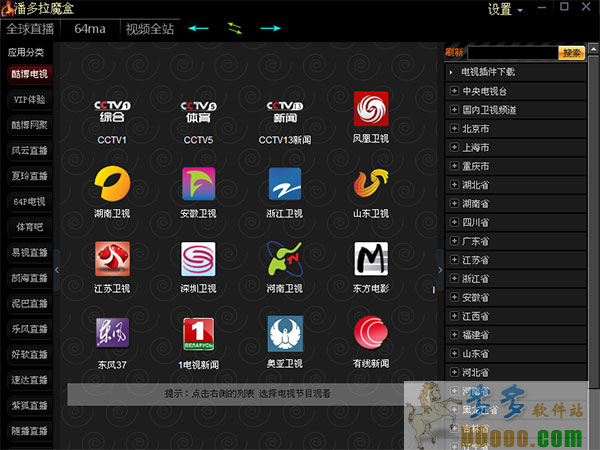Select the 安徽卫视 channel icon
This screenshot has height=450, width=600.
pos(198,184)
